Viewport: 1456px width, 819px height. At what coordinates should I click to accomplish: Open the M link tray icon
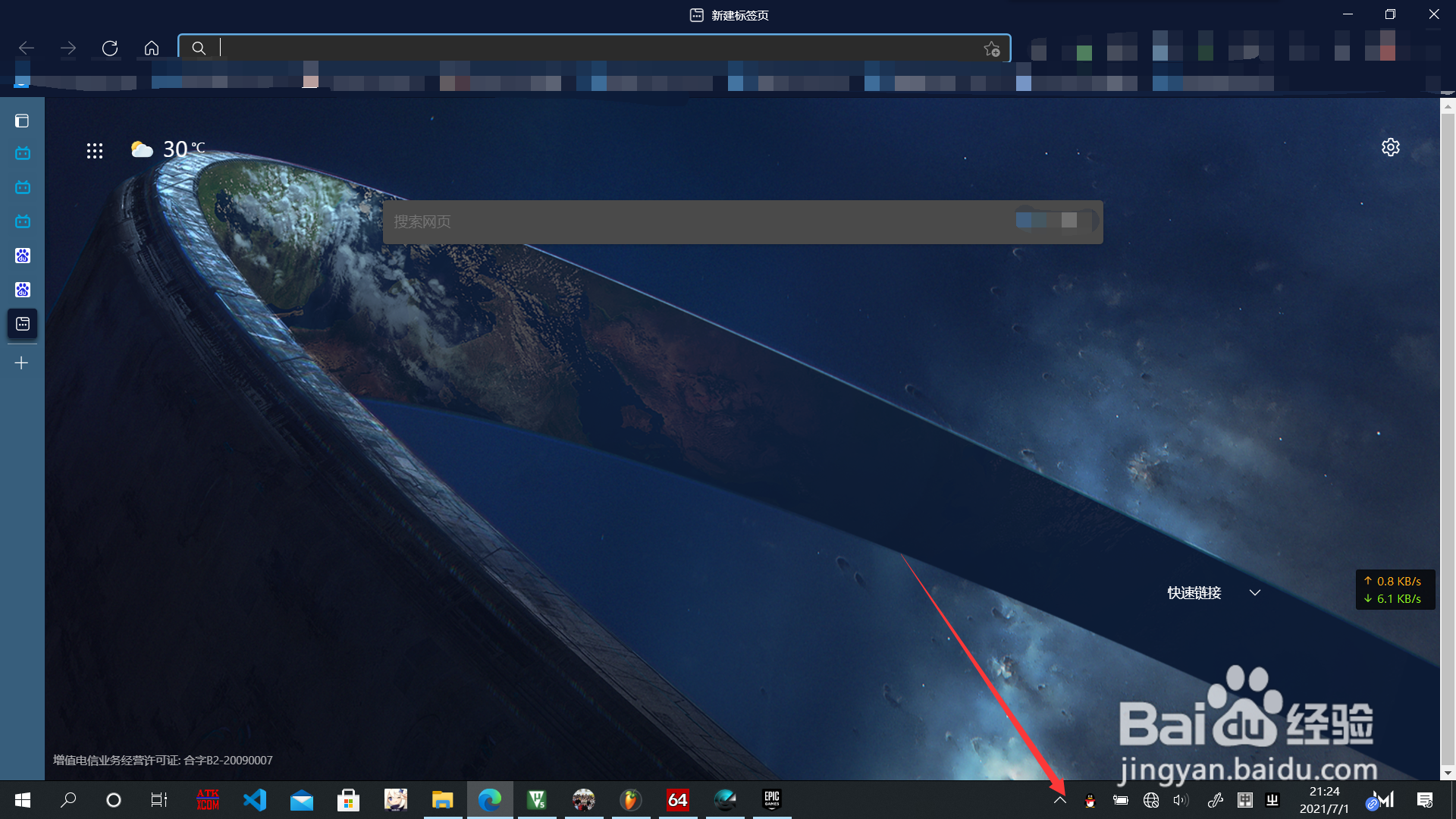tap(1381, 801)
